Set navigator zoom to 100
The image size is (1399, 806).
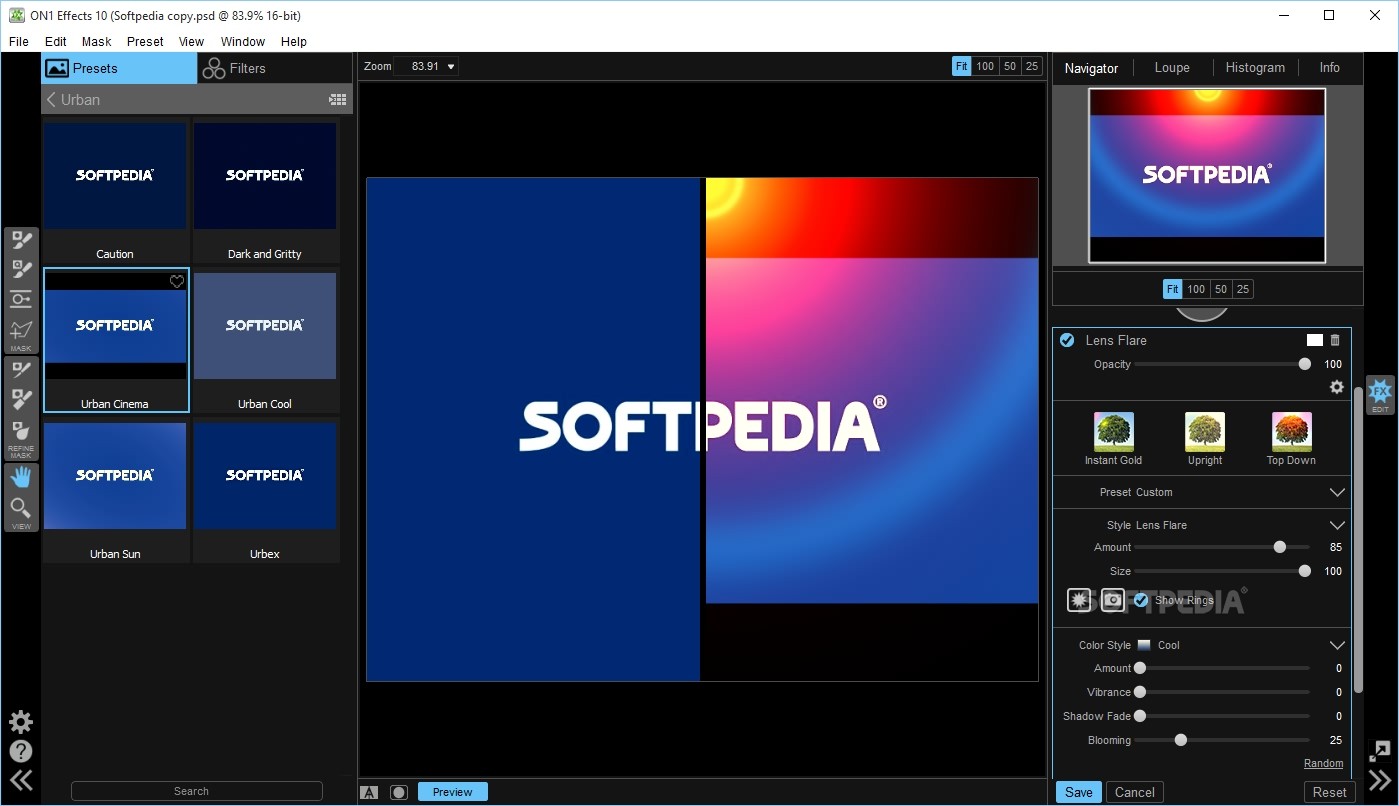pyautogui.click(x=1196, y=289)
